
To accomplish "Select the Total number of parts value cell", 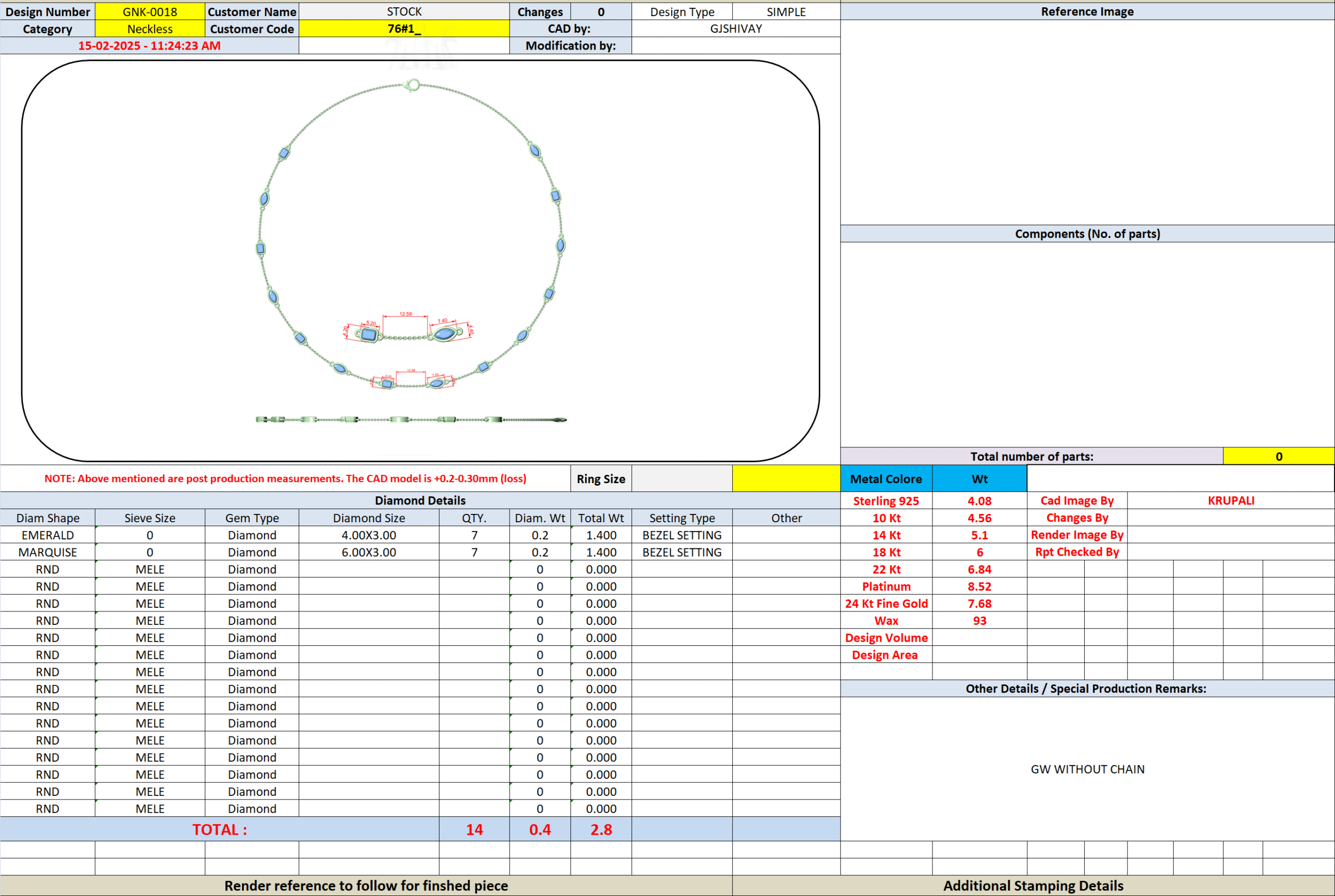I will tap(1278, 456).
